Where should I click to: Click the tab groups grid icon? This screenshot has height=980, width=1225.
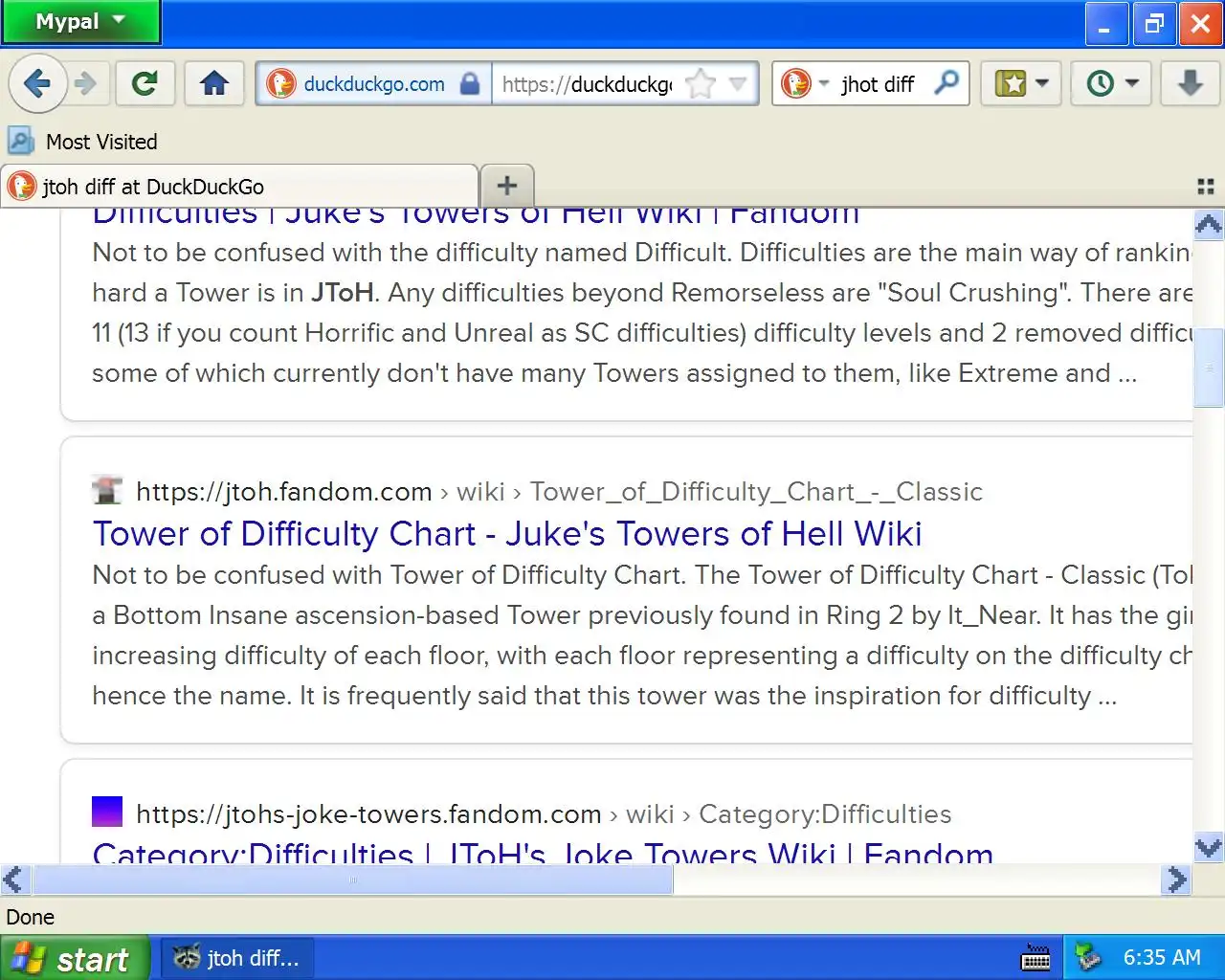pos(1206,187)
